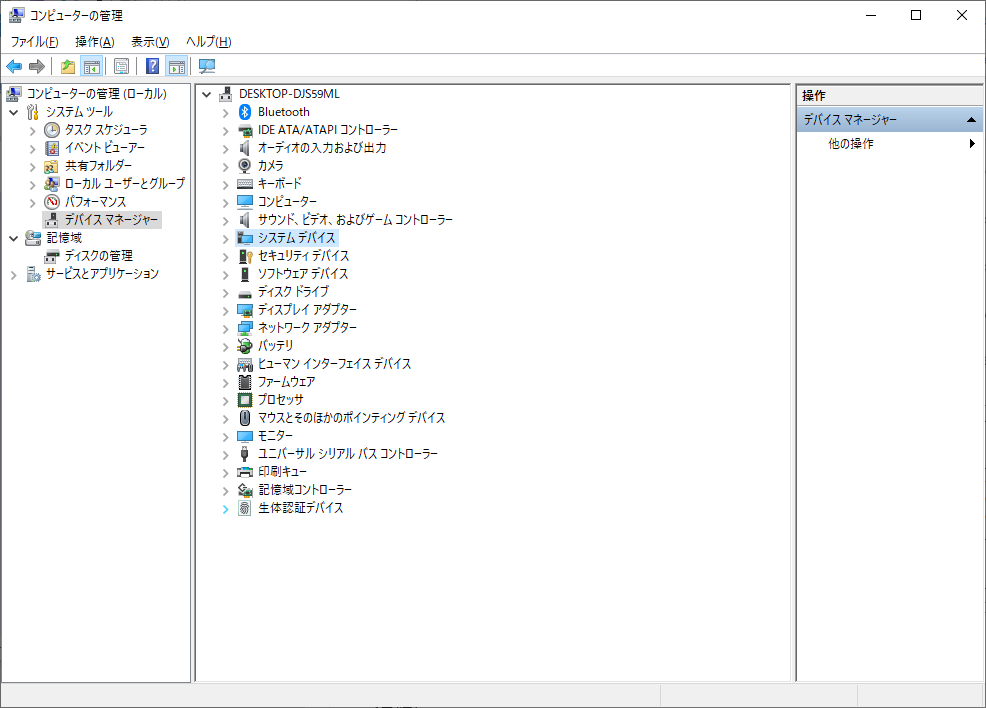Expand サービスとアプリケーション in left tree
986x708 pixels.
click(13, 275)
